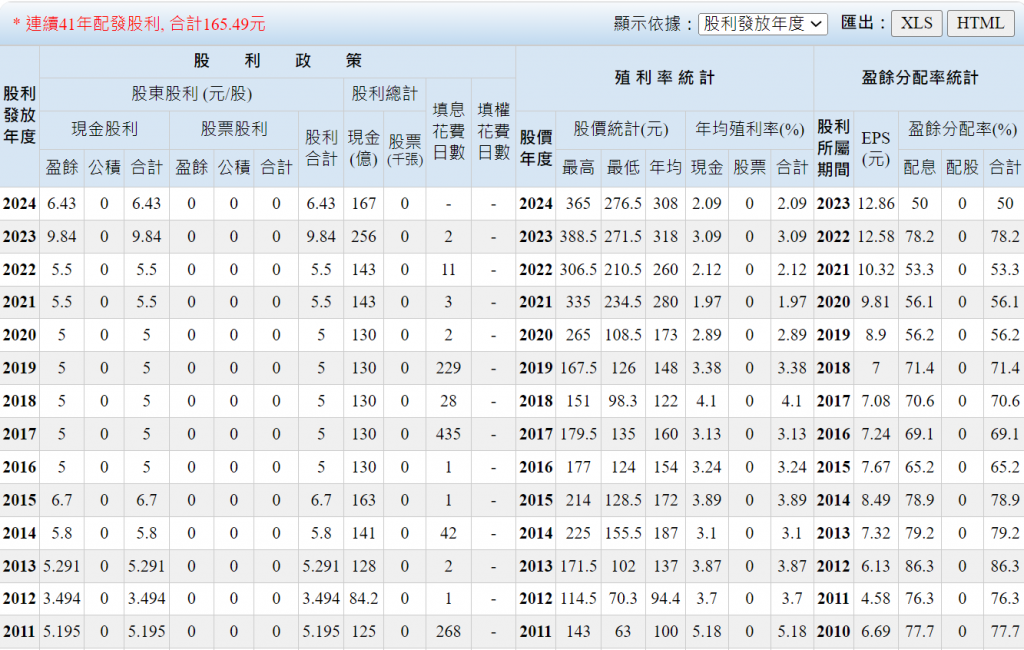Click the EPS (元) column header
Screen dimensions: 1024x650
click(875, 148)
